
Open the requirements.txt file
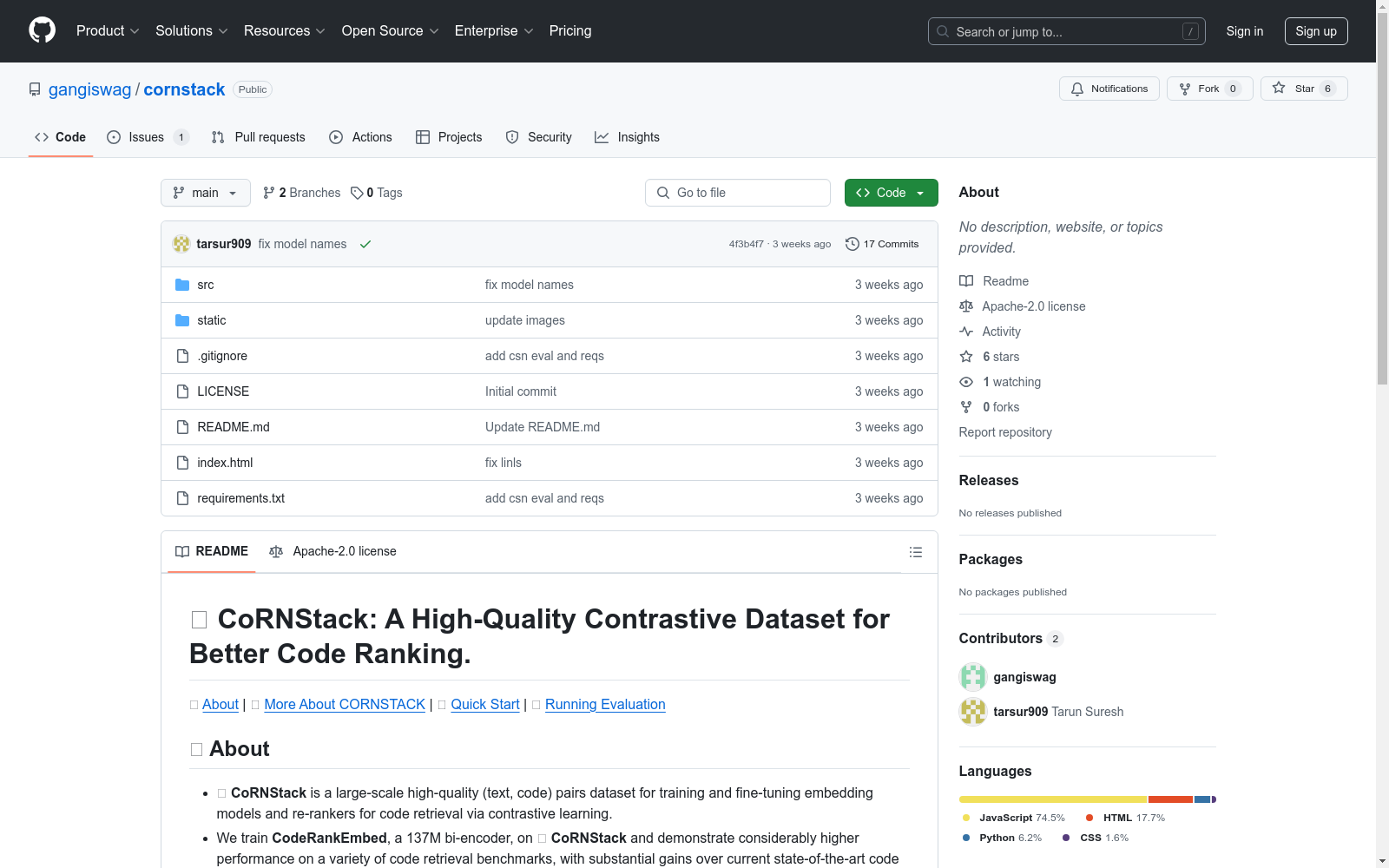point(240,498)
